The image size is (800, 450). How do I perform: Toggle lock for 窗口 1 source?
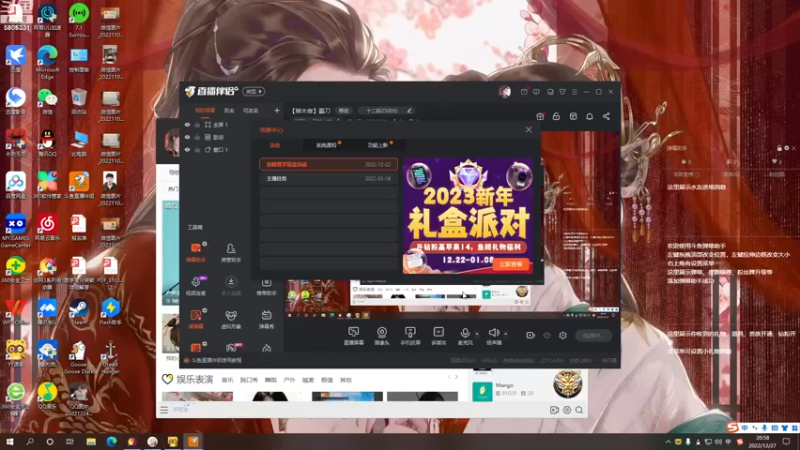pos(197,150)
